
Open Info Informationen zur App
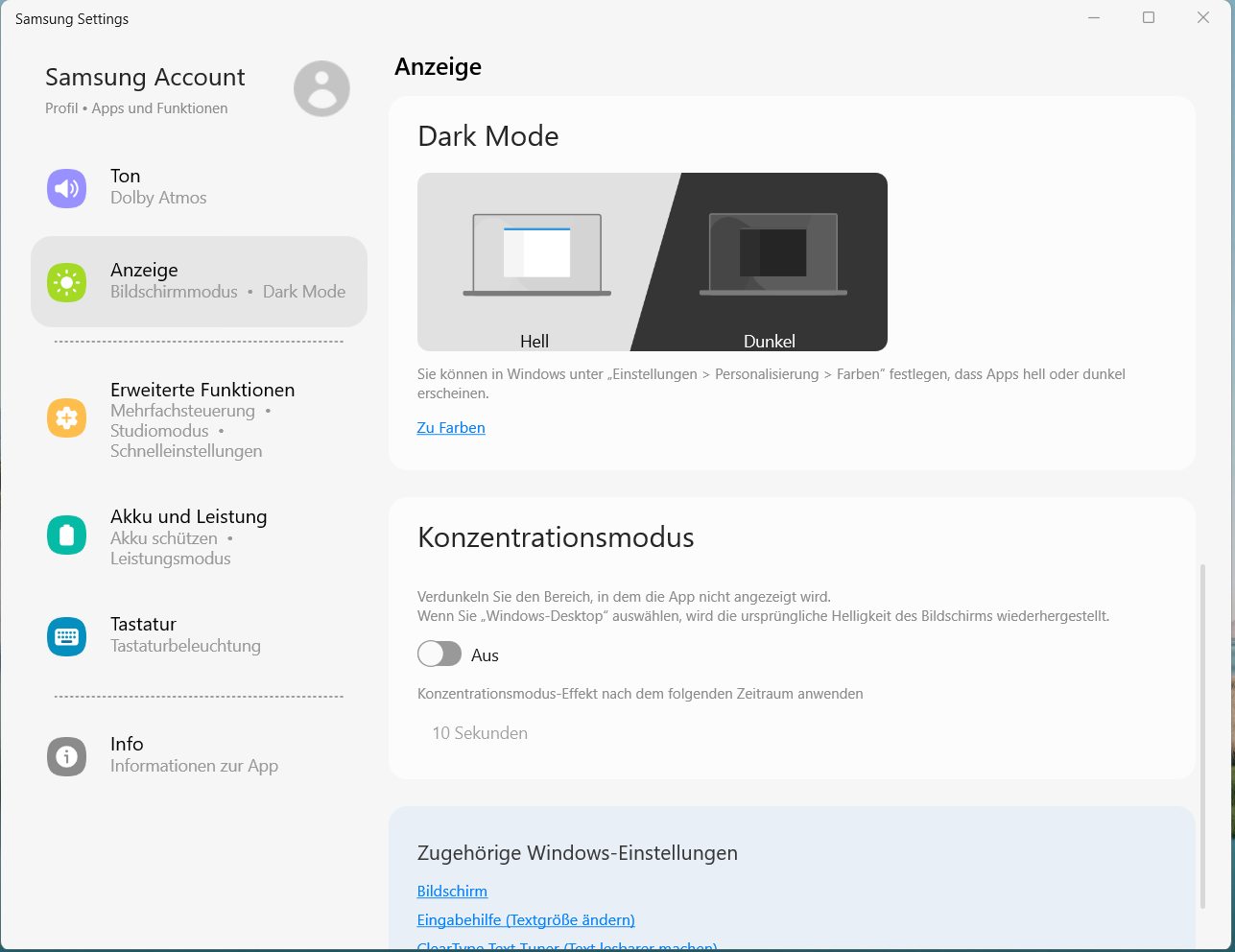click(x=199, y=755)
